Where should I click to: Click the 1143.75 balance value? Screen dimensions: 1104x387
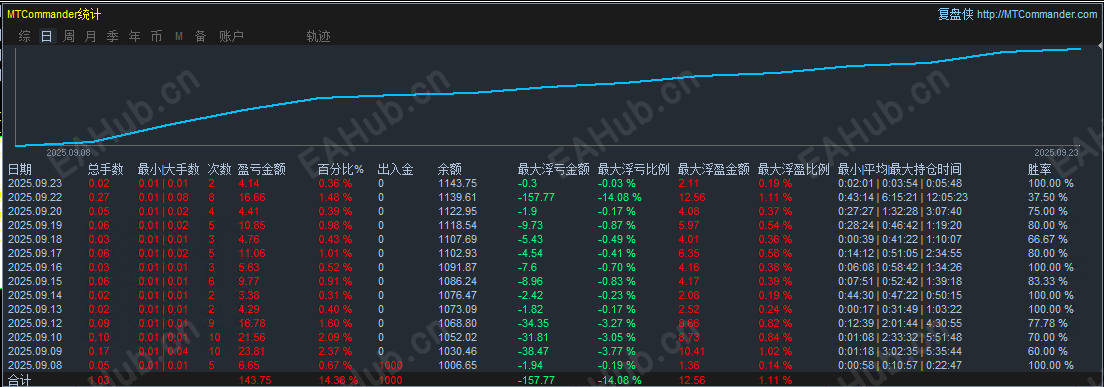457,183
